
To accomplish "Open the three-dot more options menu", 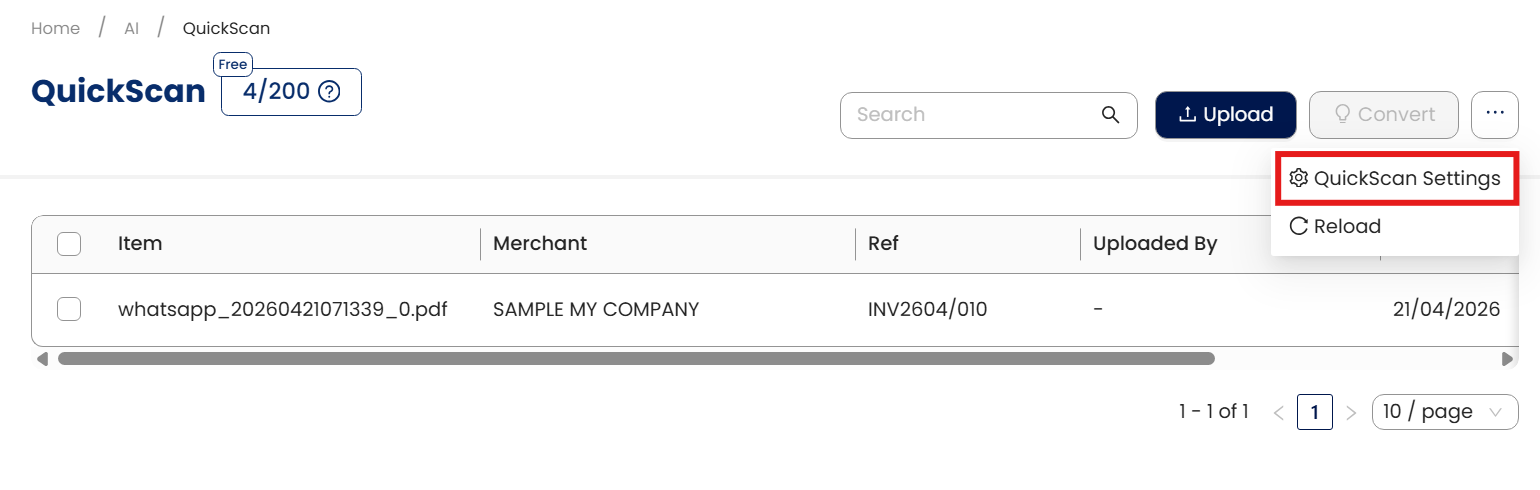I will pos(1495,114).
